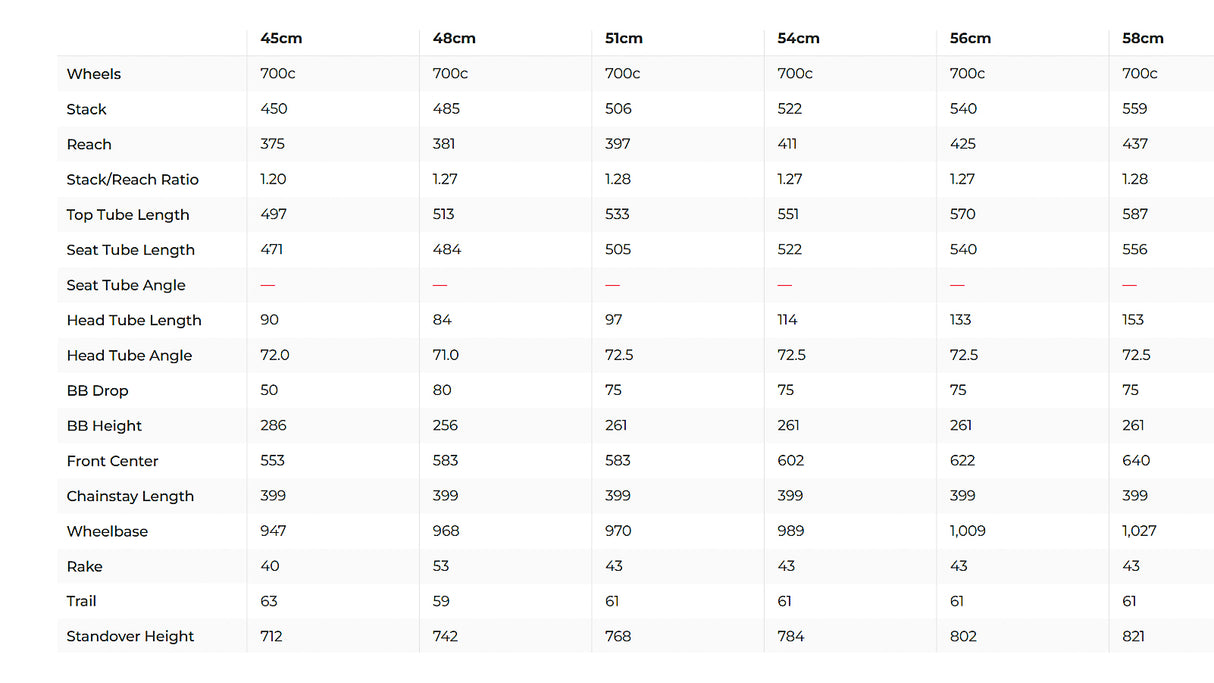This screenshot has width=1214, height=683.
Task: Click the 48cm Rake value 53
Action: pyautogui.click(x=442, y=566)
